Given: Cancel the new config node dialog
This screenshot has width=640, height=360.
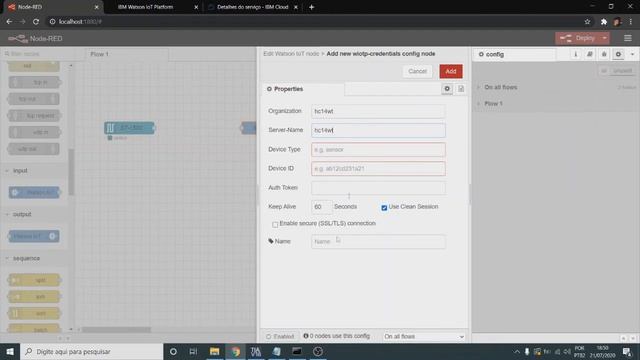Looking at the screenshot, I should [x=417, y=71].
